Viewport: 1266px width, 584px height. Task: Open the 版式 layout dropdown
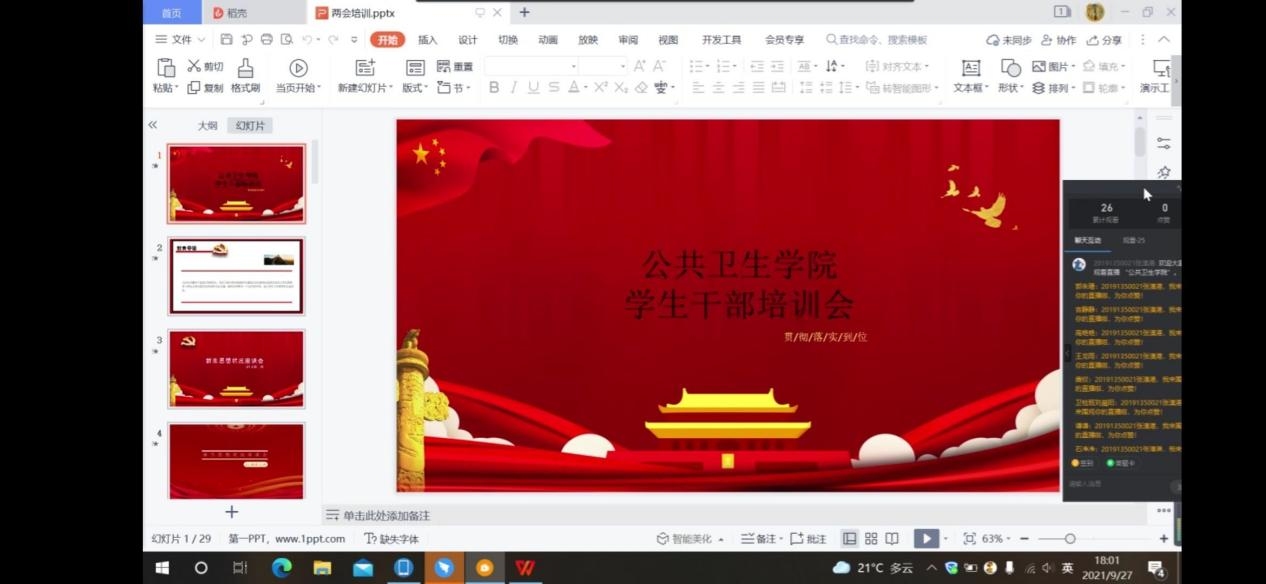[x=415, y=88]
